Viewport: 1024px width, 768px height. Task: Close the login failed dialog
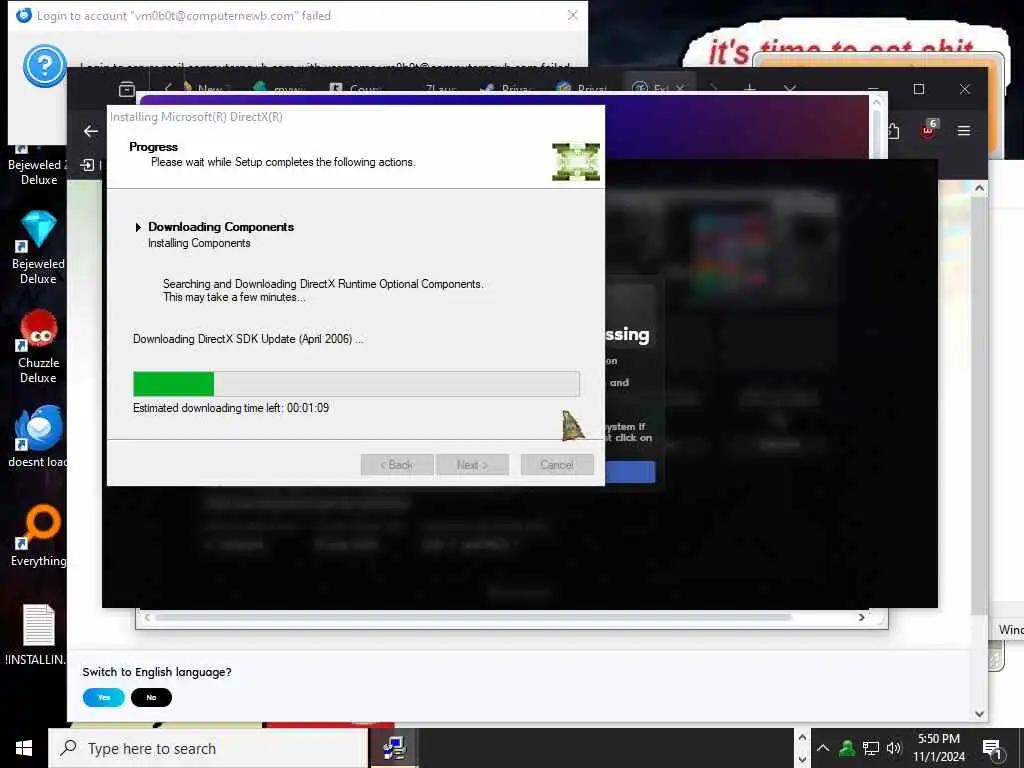573,15
